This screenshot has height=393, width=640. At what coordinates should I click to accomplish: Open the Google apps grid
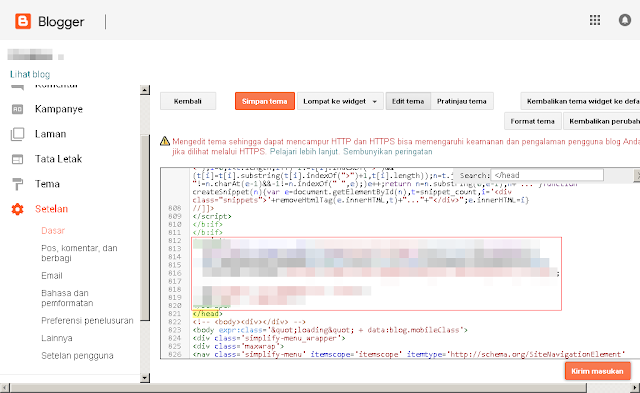tap(595, 20)
